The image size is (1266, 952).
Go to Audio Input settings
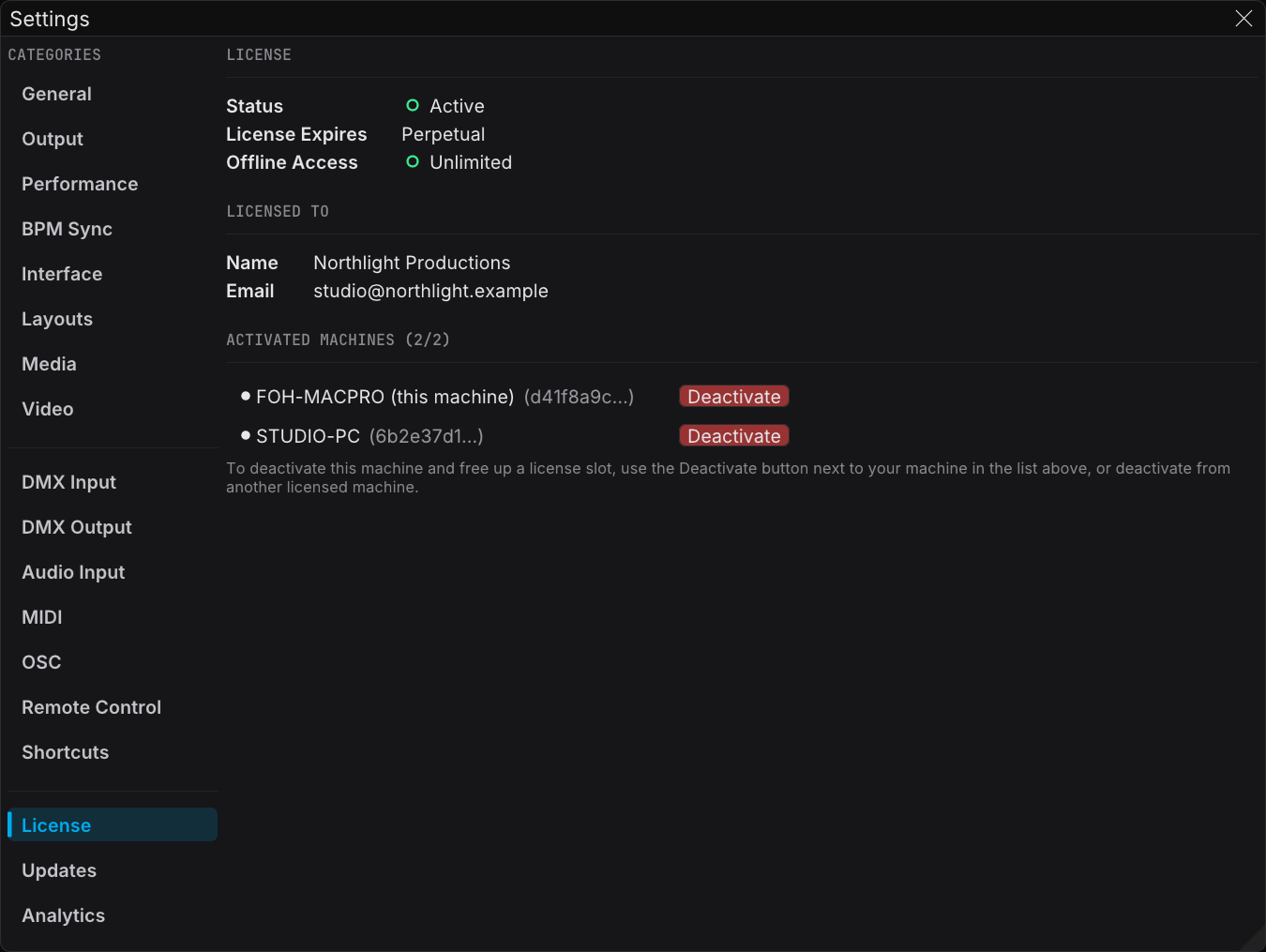(113, 572)
